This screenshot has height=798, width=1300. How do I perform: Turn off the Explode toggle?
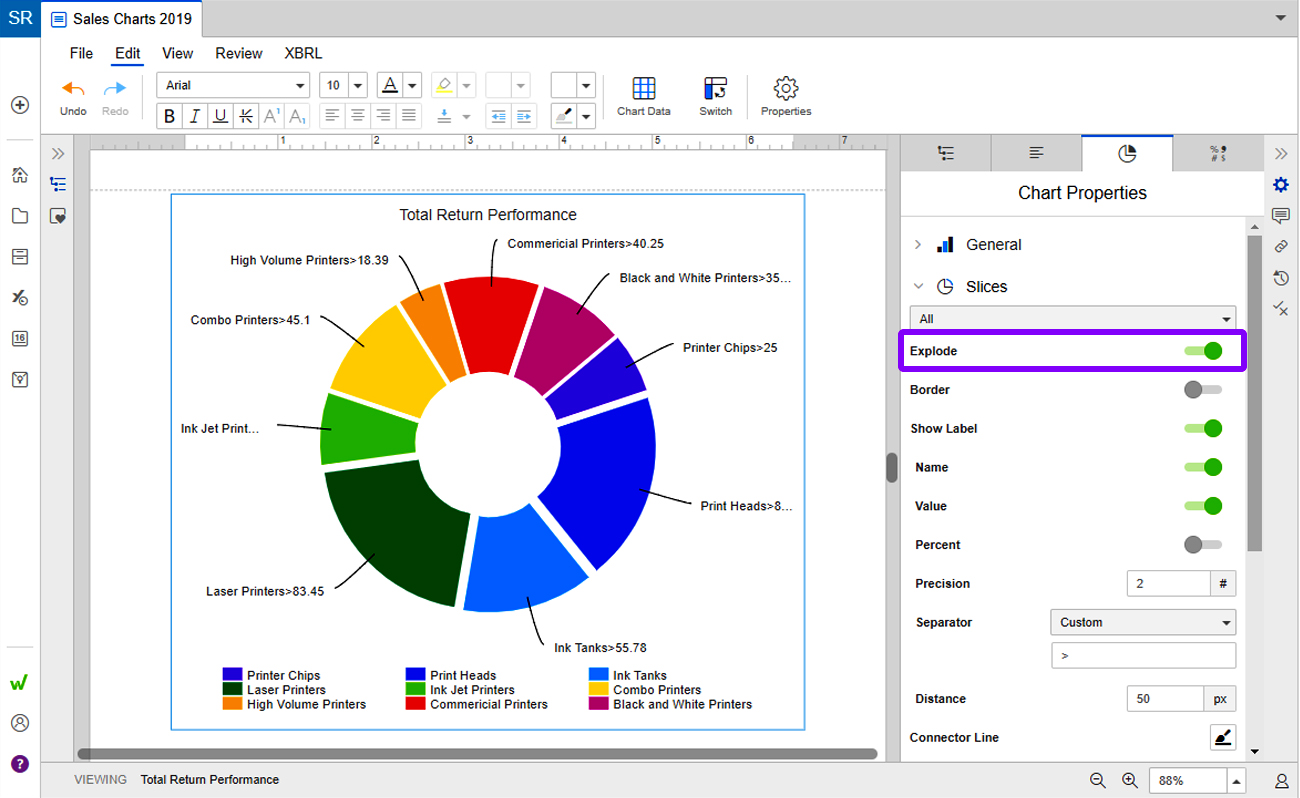1203,351
